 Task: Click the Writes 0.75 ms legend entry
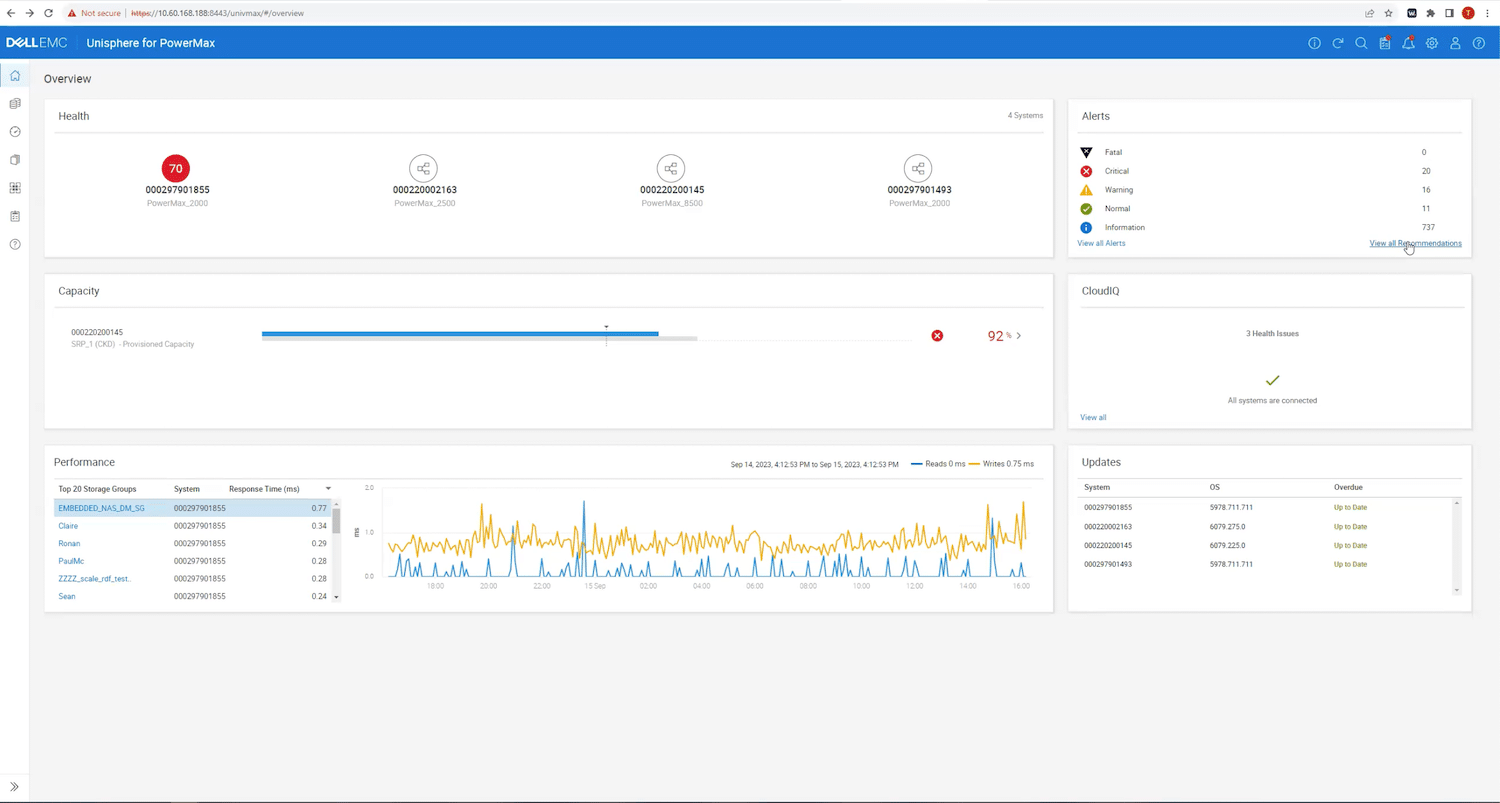(x=1001, y=464)
